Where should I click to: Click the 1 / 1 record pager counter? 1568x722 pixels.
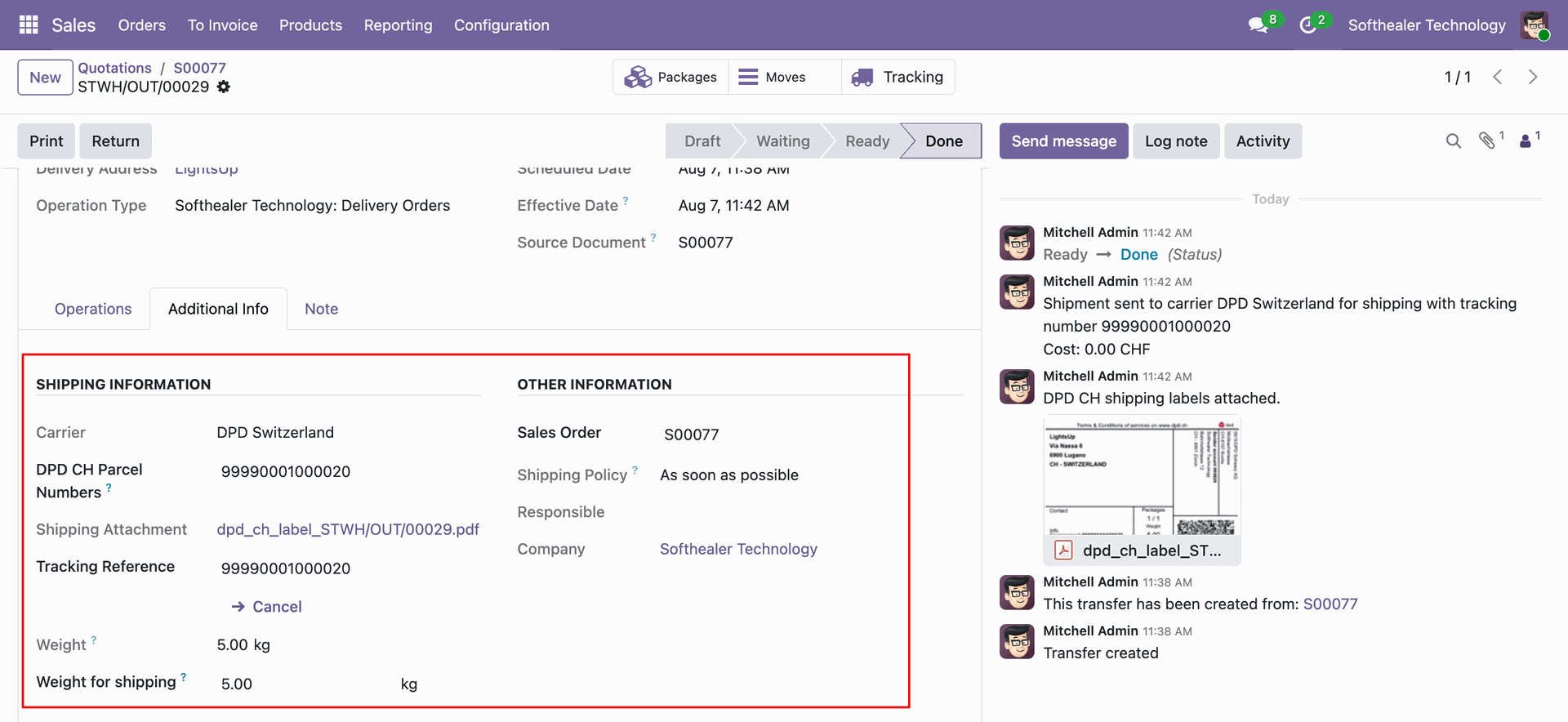1458,77
